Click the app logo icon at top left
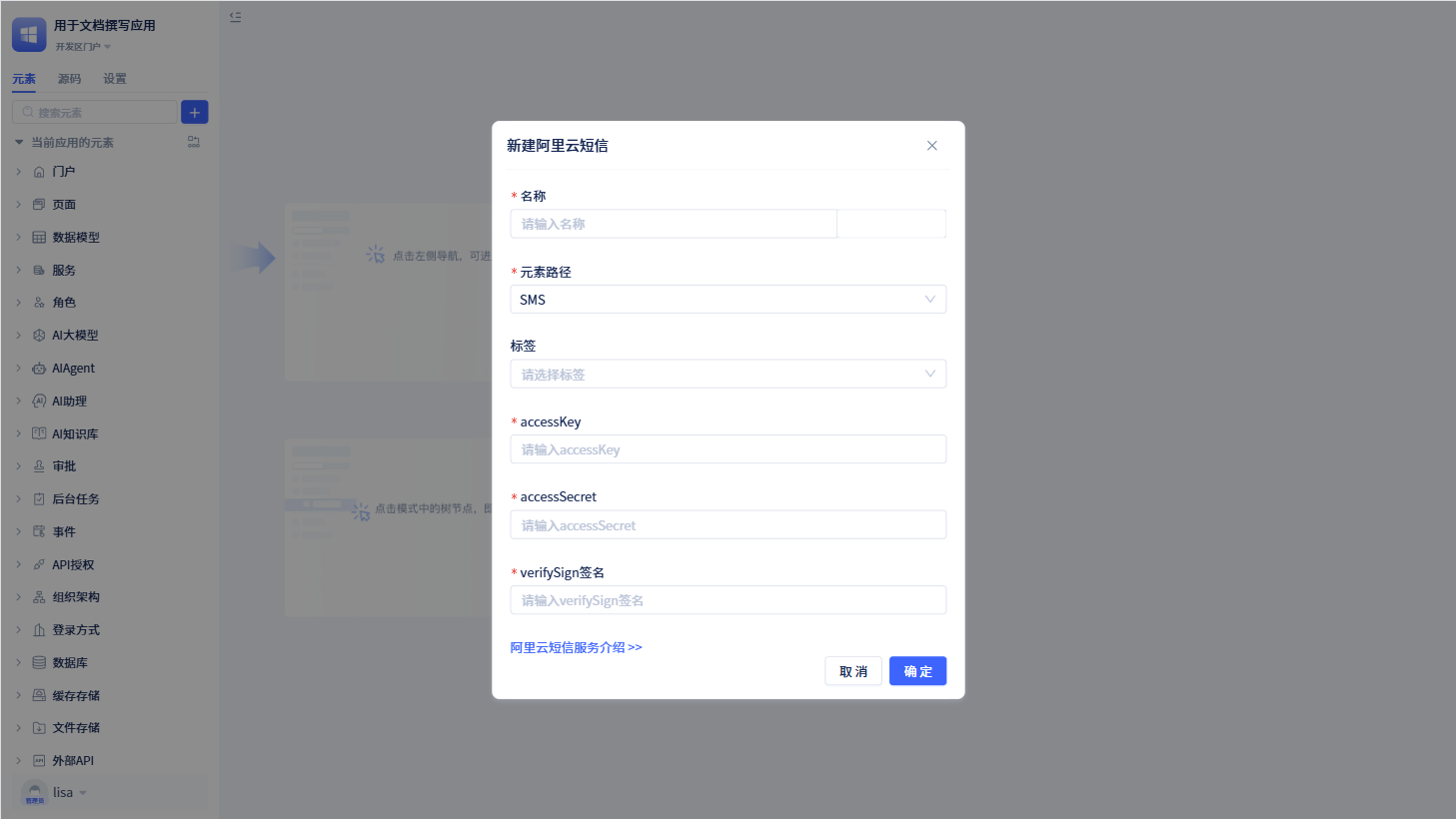Viewport: 1456px width, 819px height. [x=29, y=35]
